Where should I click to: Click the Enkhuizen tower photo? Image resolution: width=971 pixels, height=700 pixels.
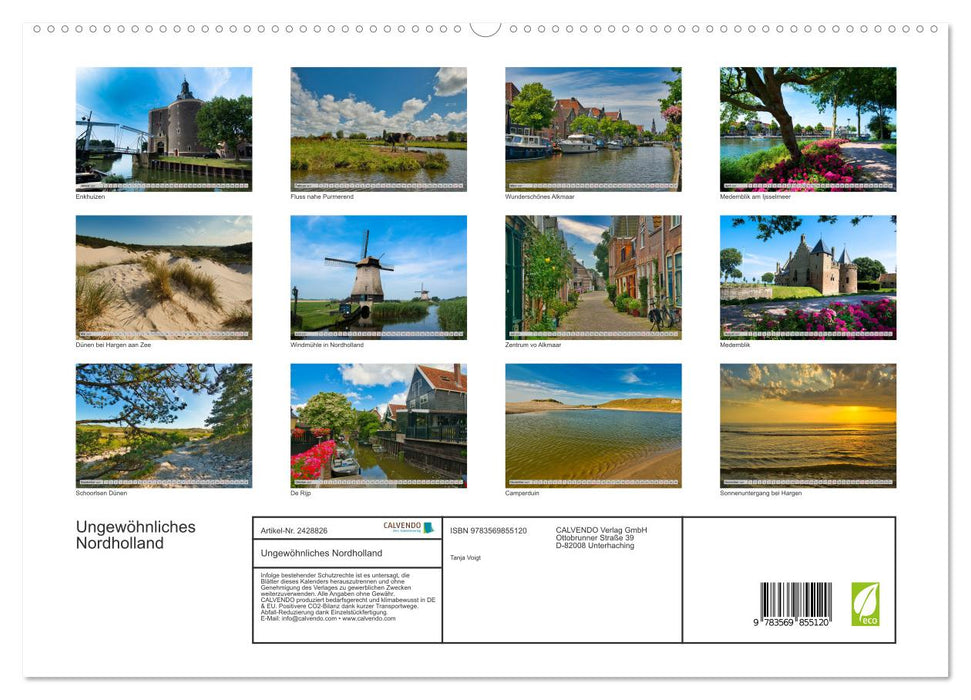163,129
